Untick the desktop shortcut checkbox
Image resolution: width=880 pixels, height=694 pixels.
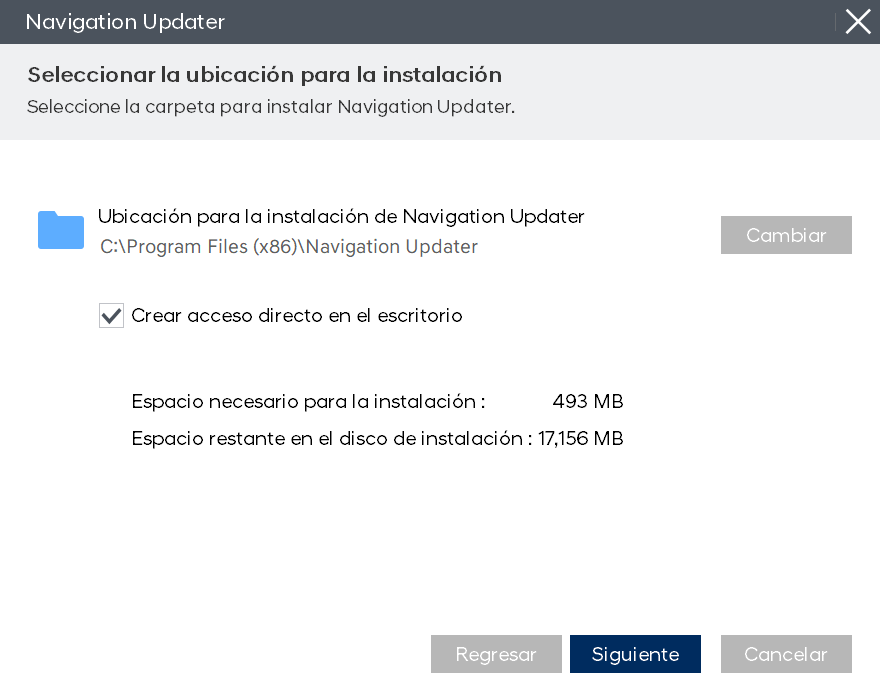(x=111, y=315)
